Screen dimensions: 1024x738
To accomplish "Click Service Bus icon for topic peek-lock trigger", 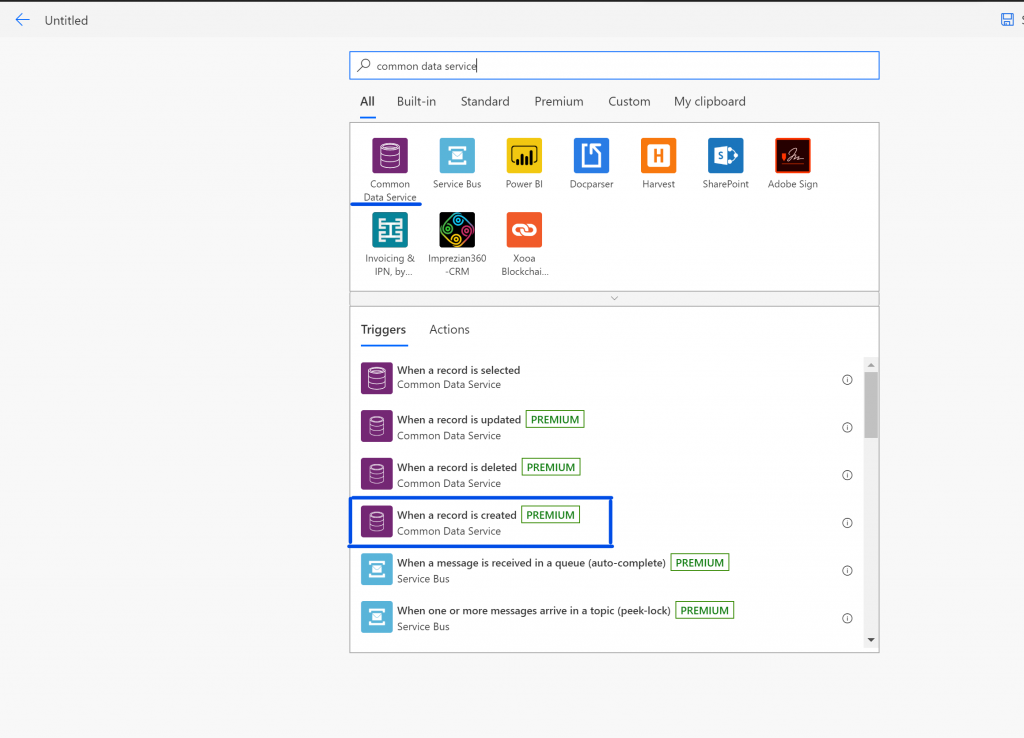I will [377, 617].
